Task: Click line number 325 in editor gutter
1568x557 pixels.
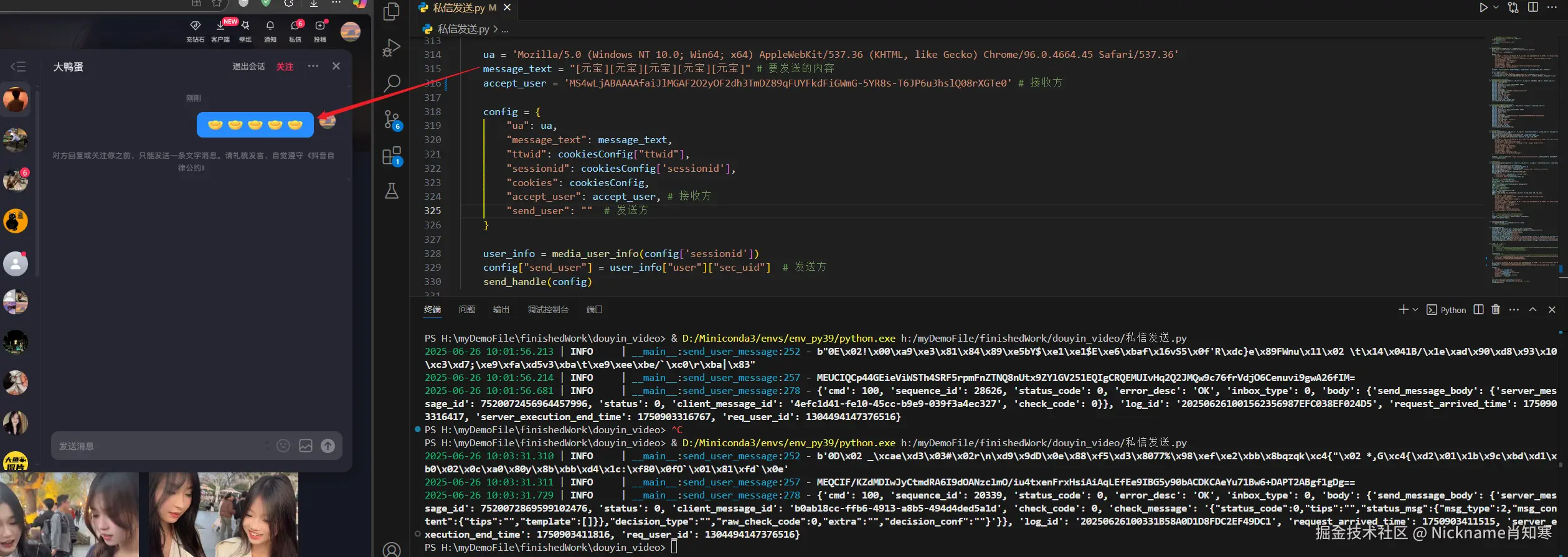Action: coord(433,211)
